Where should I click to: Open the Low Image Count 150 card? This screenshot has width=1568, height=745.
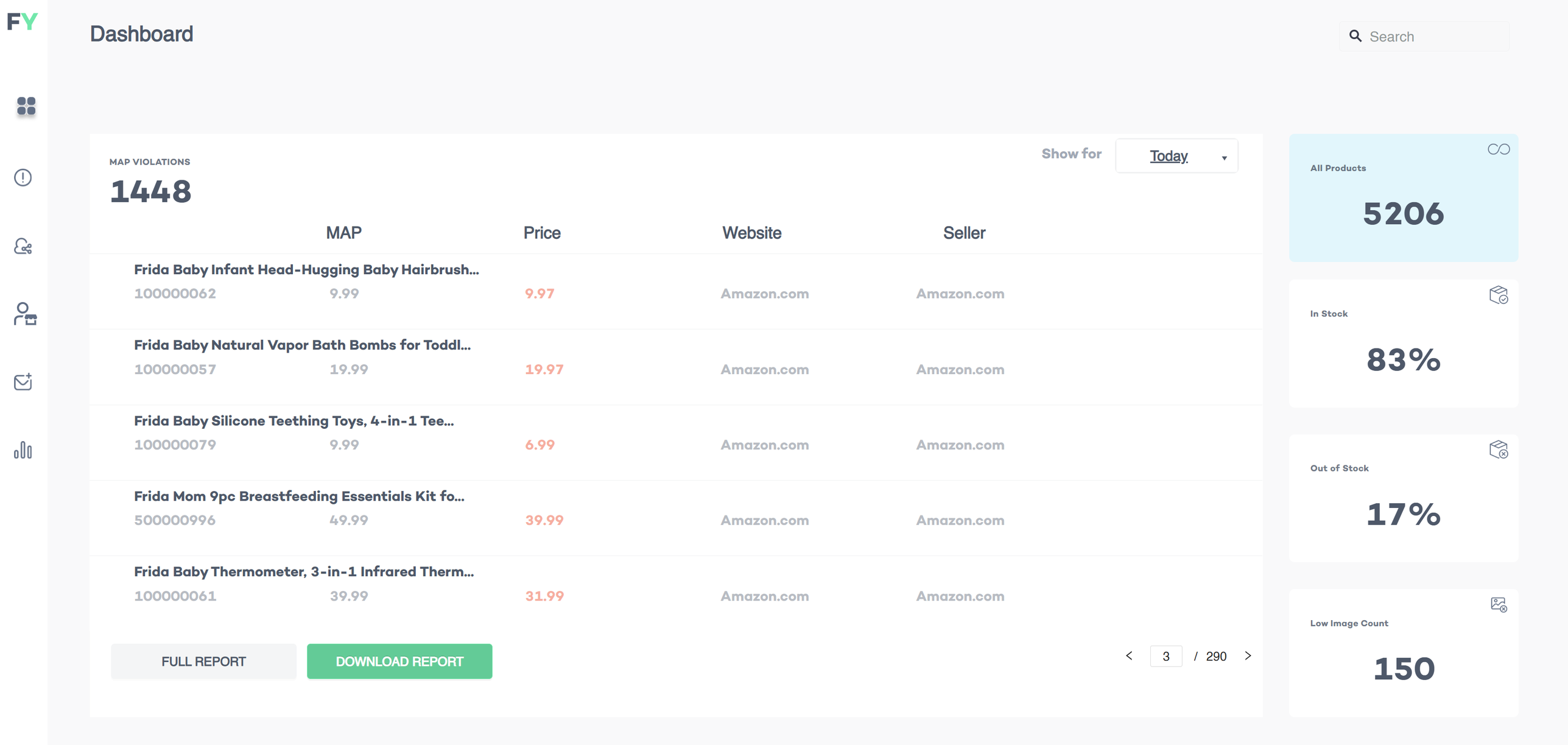pos(1404,653)
